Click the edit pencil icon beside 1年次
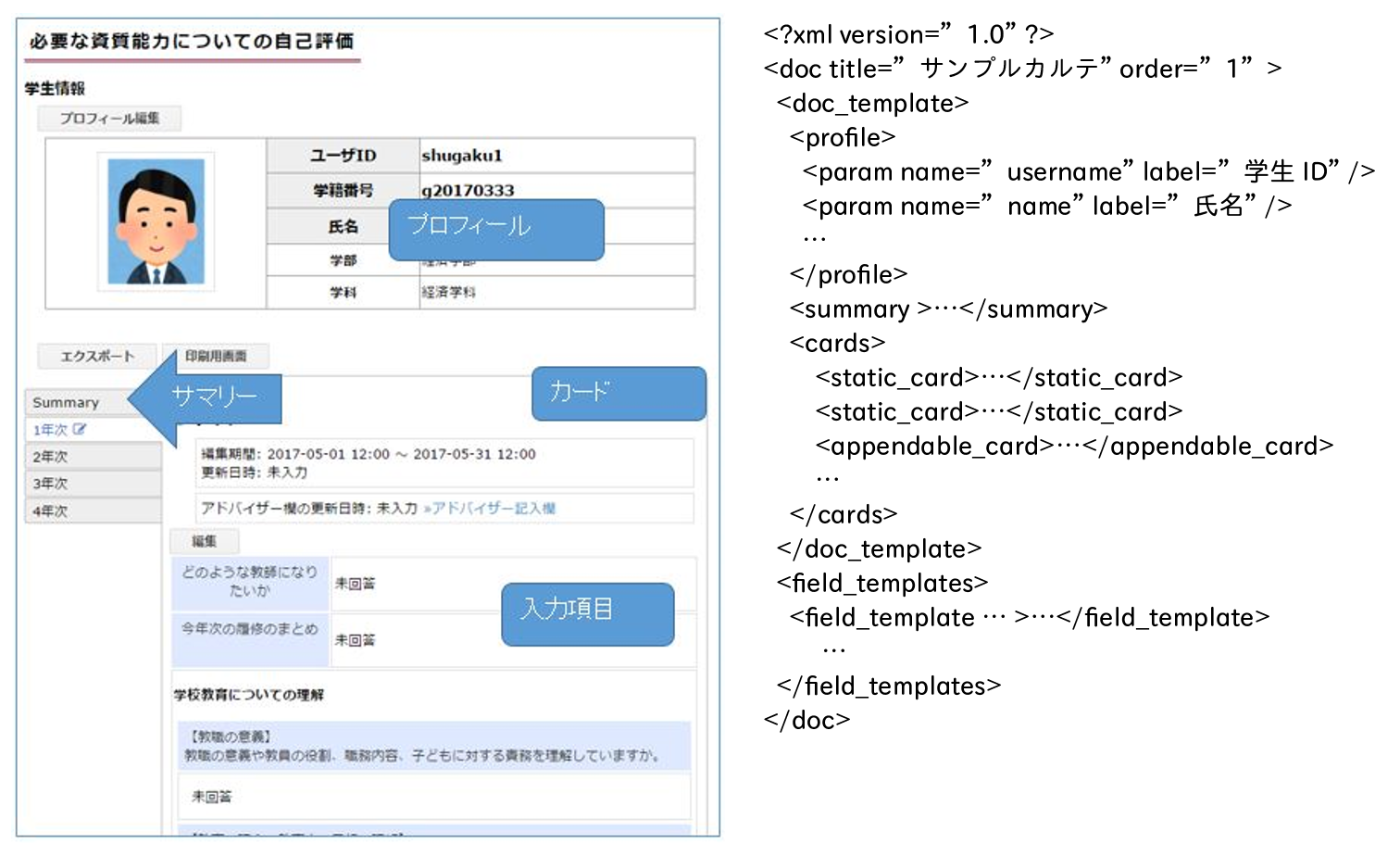 pos(80,429)
